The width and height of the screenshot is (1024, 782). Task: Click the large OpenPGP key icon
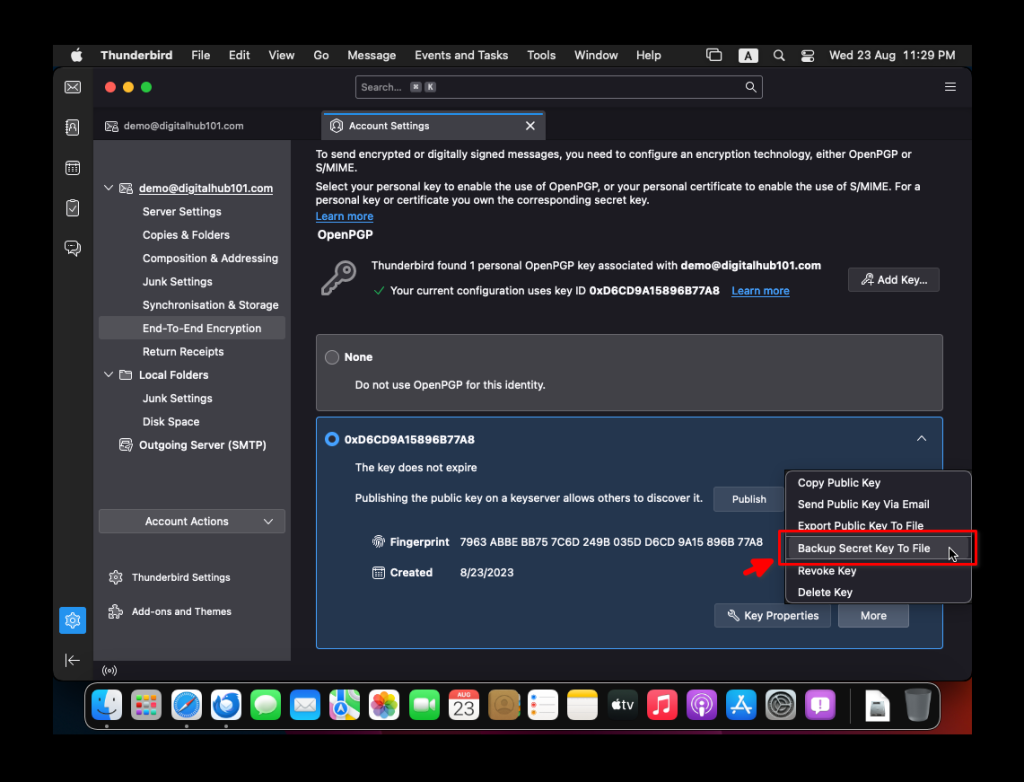tap(338, 278)
